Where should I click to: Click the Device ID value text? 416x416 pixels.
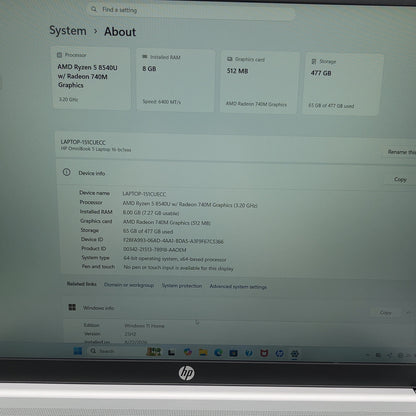[173, 240]
